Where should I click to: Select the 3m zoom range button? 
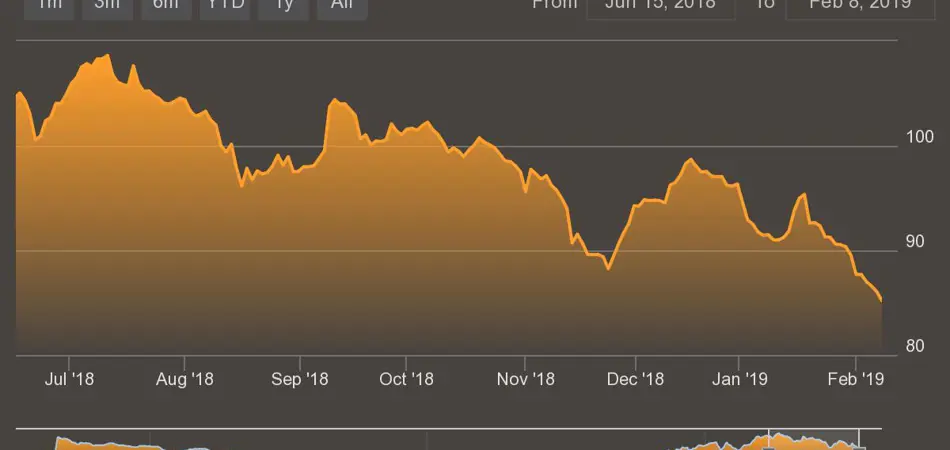click(107, 6)
